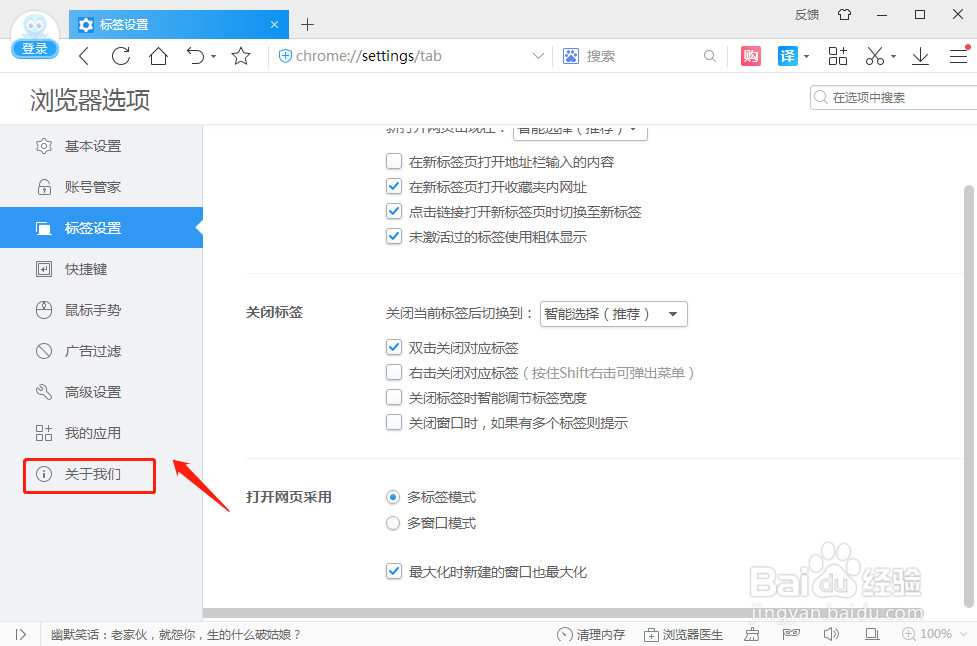Focus the 在选项中搜索 search box
Image resolution: width=977 pixels, height=646 pixels.
coord(894,97)
